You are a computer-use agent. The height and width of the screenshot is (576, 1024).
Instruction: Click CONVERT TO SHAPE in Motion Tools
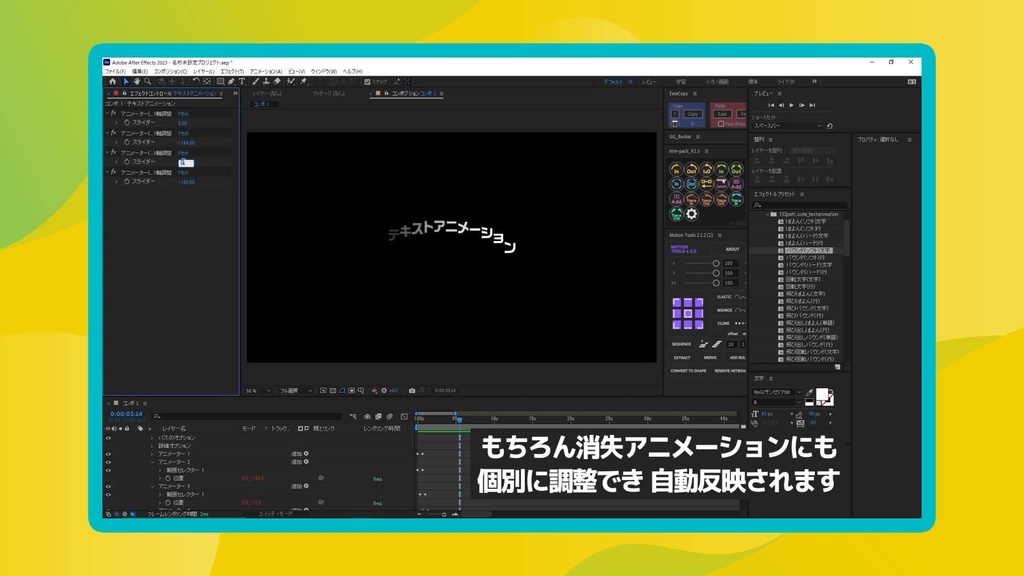(x=688, y=371)
